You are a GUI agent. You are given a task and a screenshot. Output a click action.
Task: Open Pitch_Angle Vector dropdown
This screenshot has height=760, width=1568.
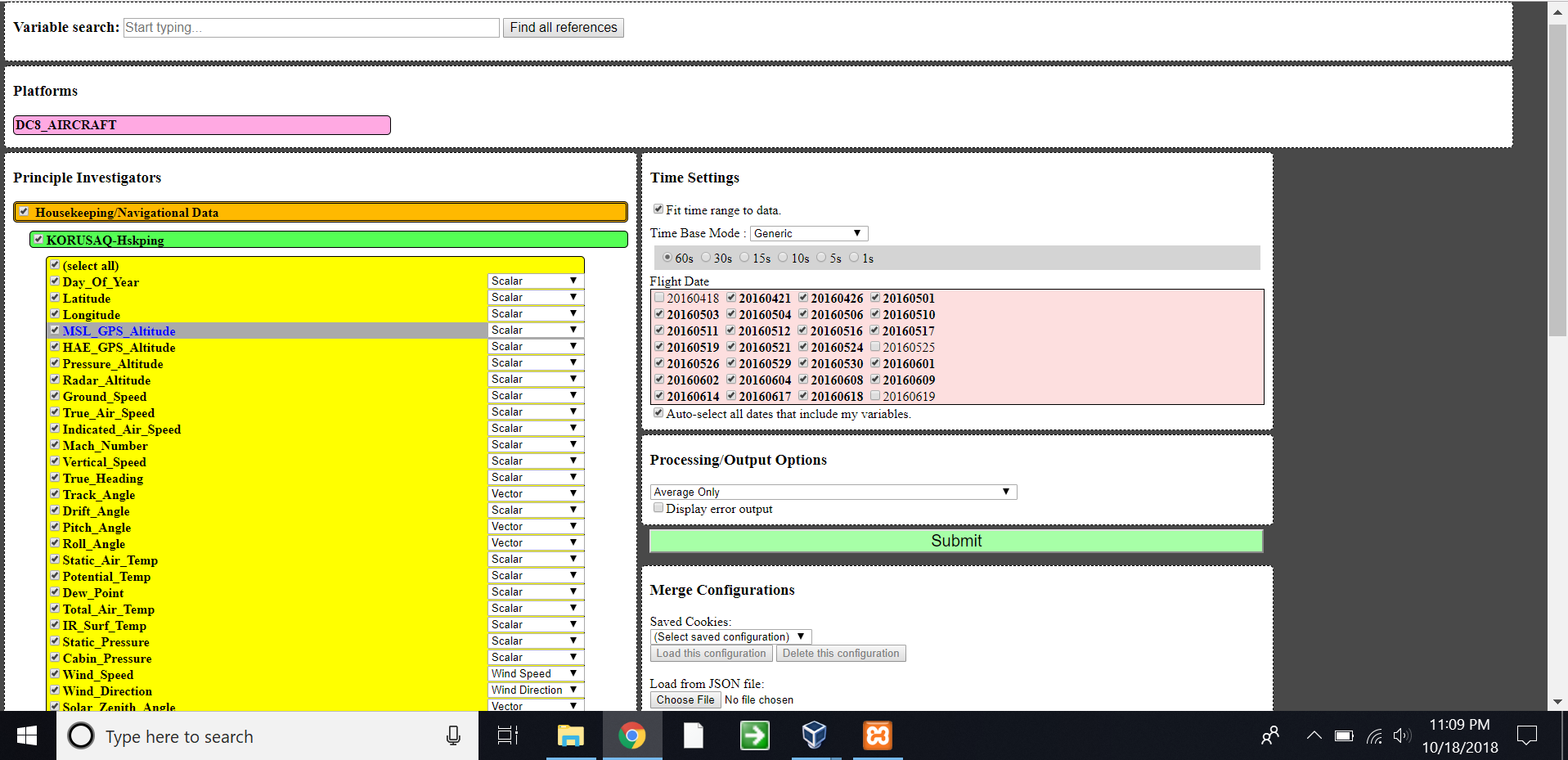pos(536,526)
